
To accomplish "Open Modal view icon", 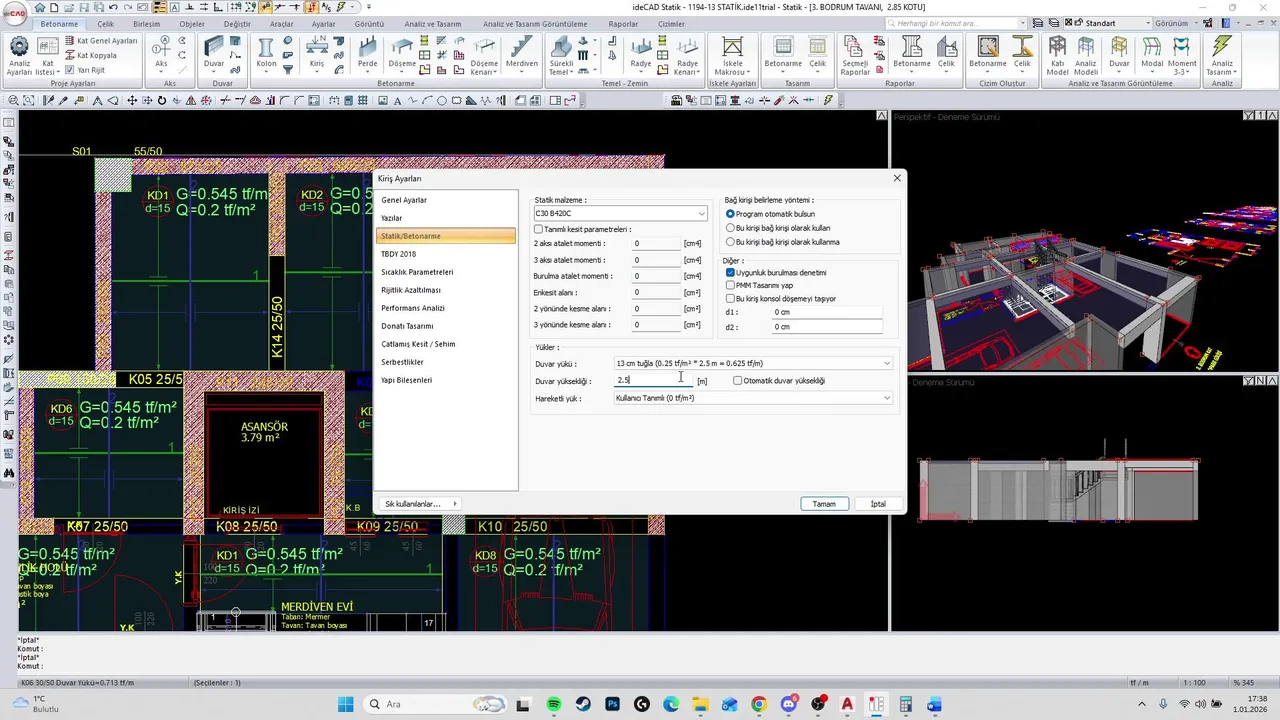I will tap(1152, 54).
